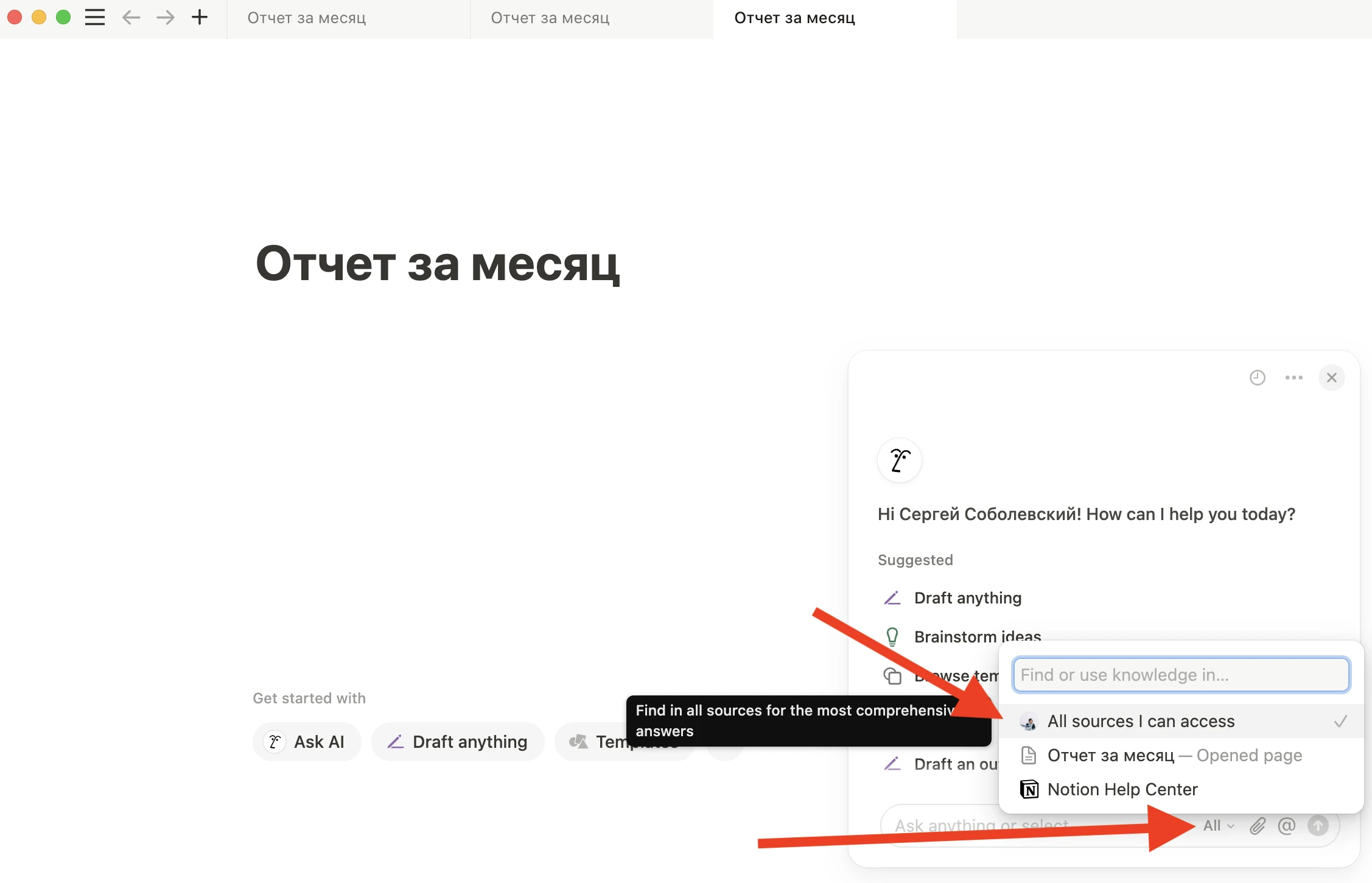Click pencil icon in Draft anything chip
This screenshot has height=883, width=1372.
point(396,742)
